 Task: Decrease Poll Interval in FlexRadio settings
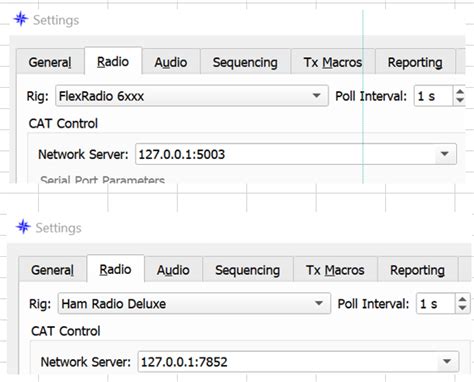click(460, 100)
